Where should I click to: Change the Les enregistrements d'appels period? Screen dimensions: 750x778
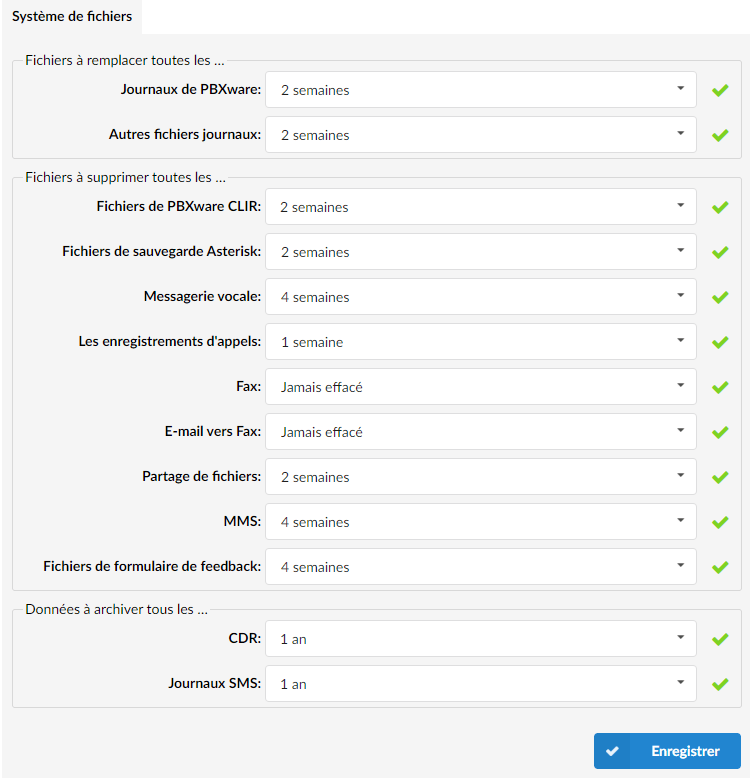pos(481,341)
